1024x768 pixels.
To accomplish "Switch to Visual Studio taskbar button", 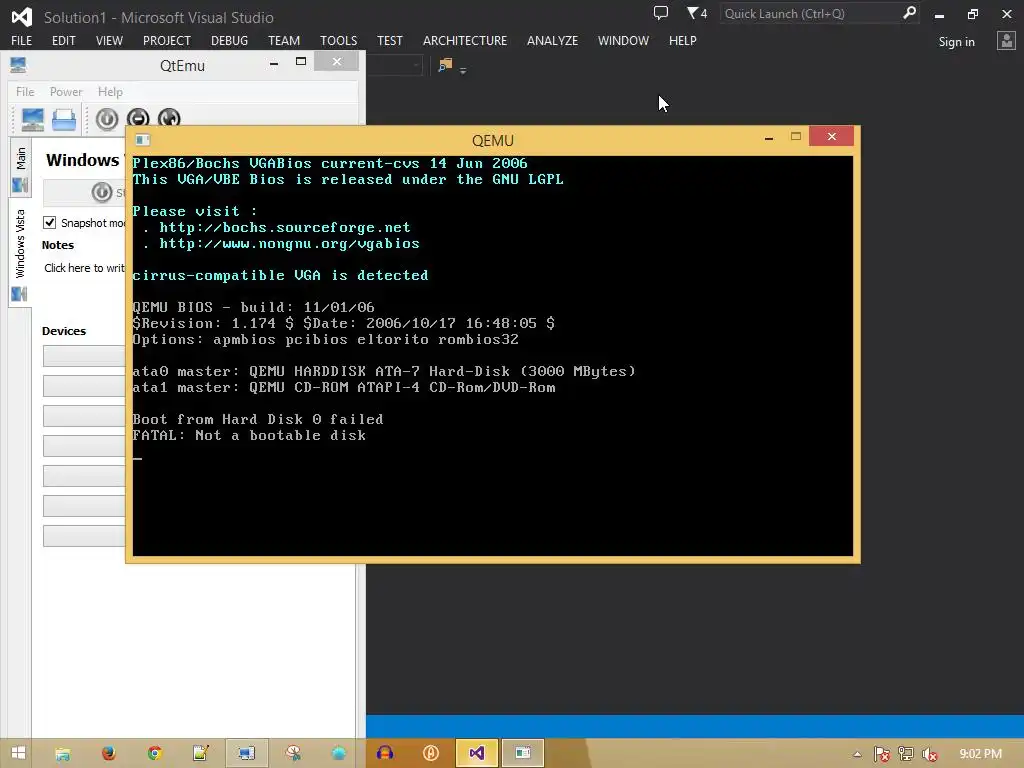I will (477, 754).
